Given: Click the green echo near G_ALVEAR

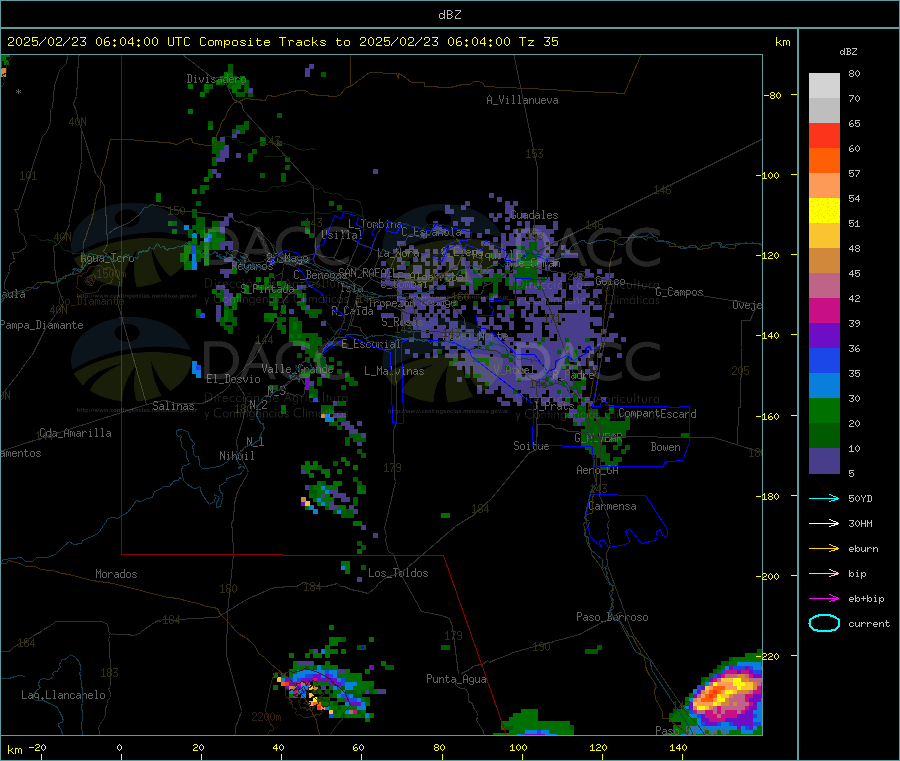Looking at the screenshot, I should 606,437.
